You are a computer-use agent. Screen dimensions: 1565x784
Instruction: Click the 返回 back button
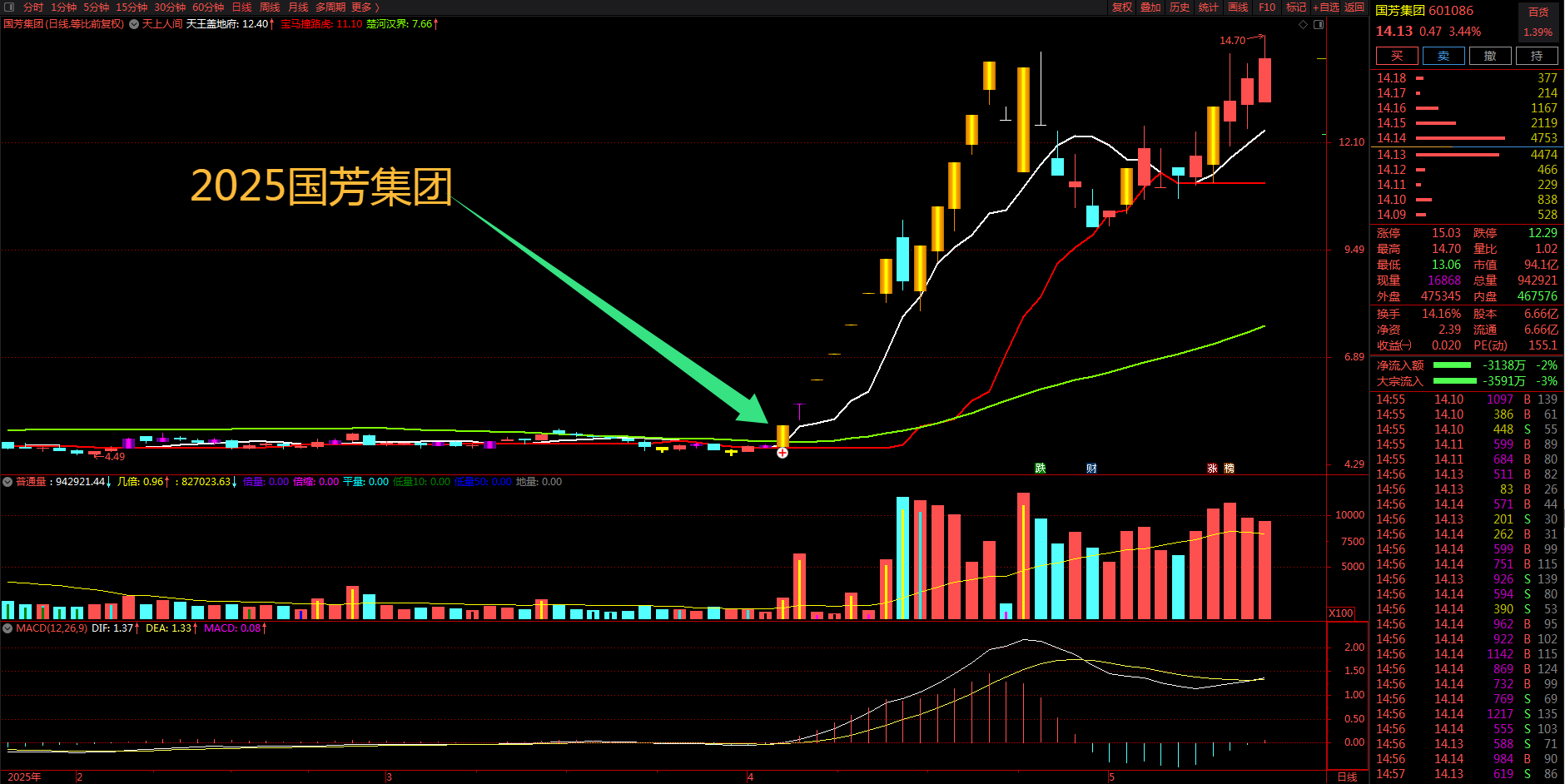click(x=1354, y=7)
